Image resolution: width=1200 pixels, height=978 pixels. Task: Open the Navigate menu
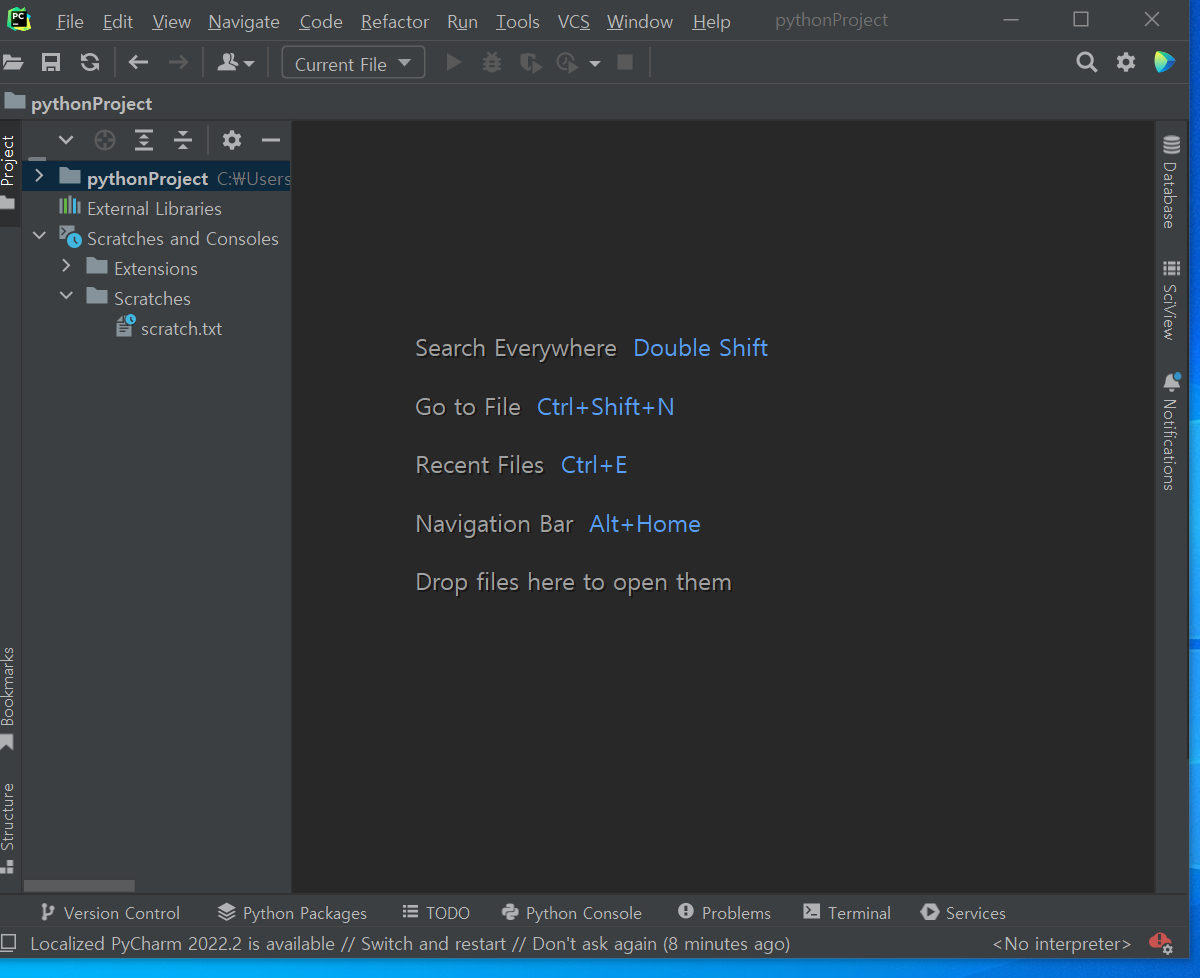(x=244, y=21)
